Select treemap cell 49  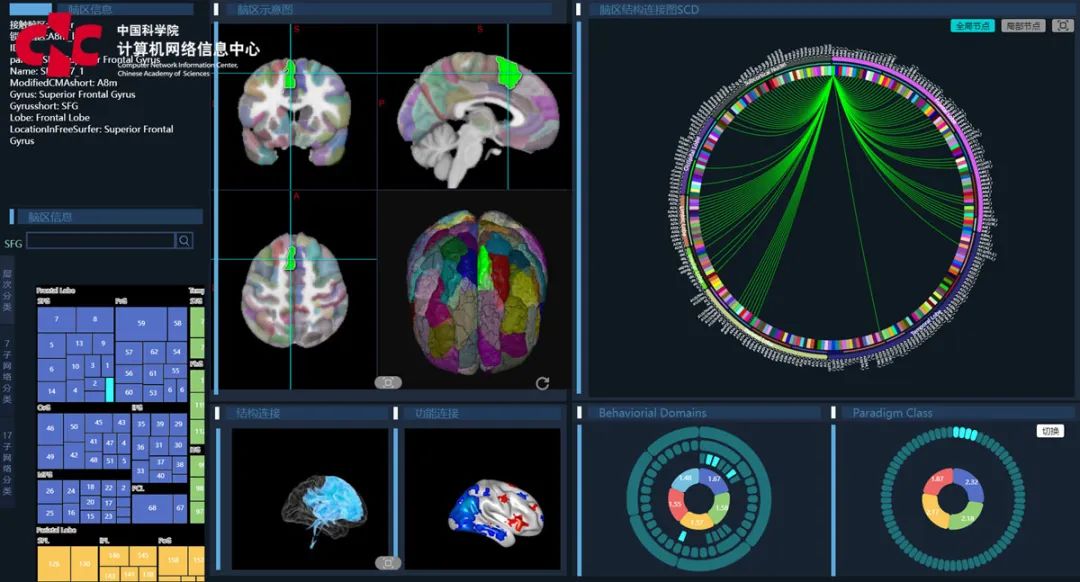[x=50, y=457]
